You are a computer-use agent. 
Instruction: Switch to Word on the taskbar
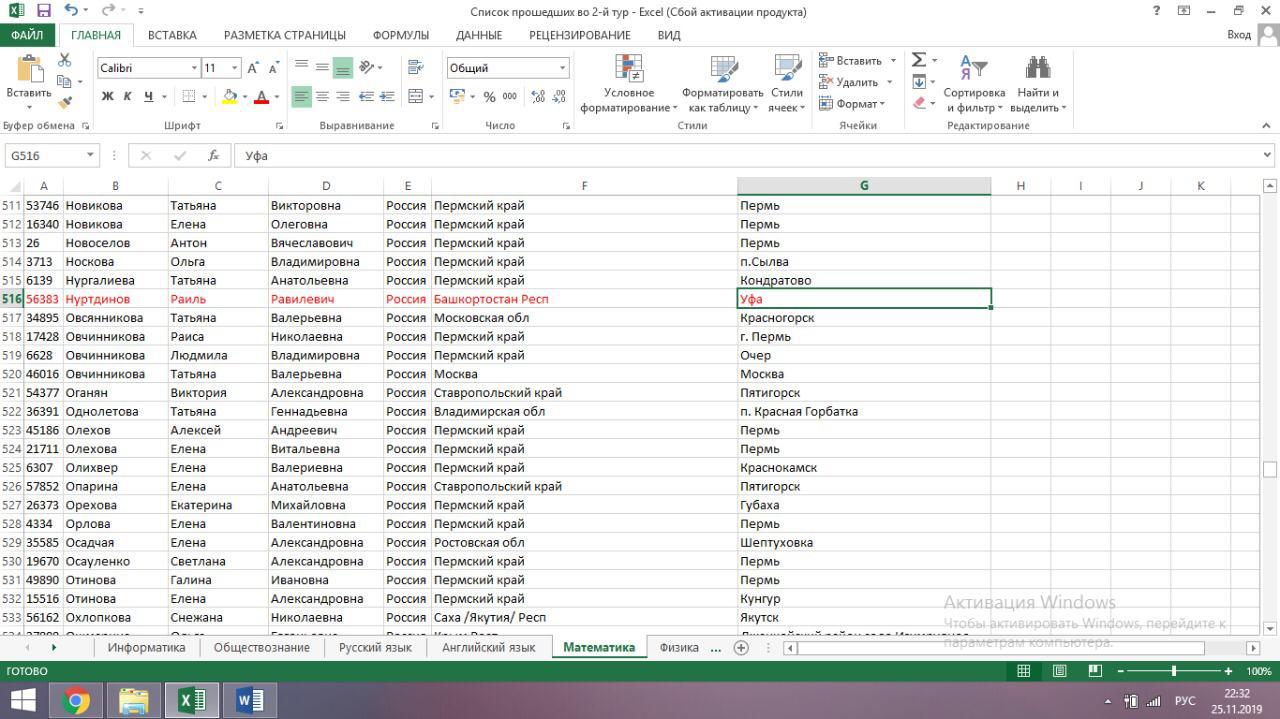pos(249,700)
